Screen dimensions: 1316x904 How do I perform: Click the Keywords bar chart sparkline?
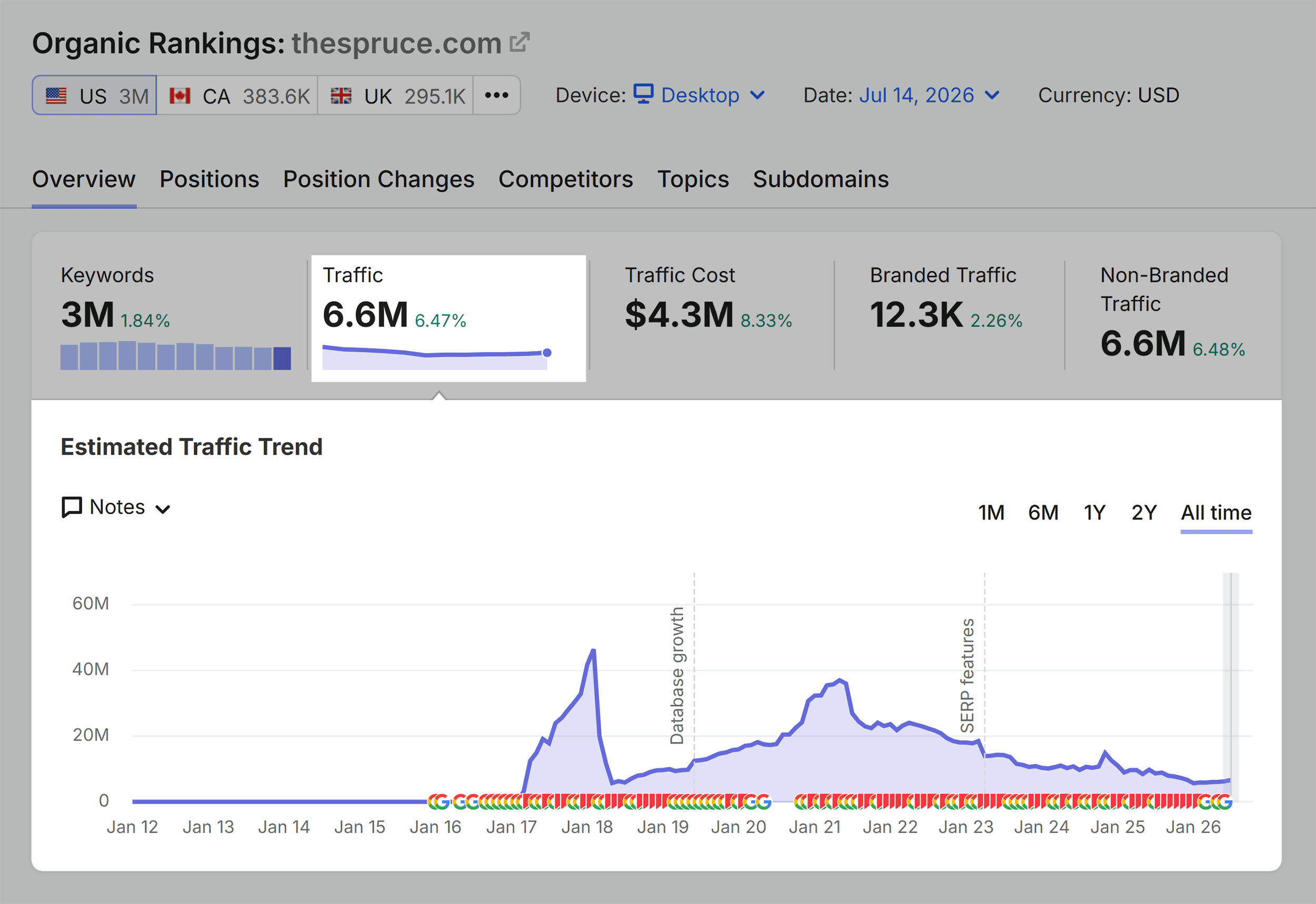[176, 356]
